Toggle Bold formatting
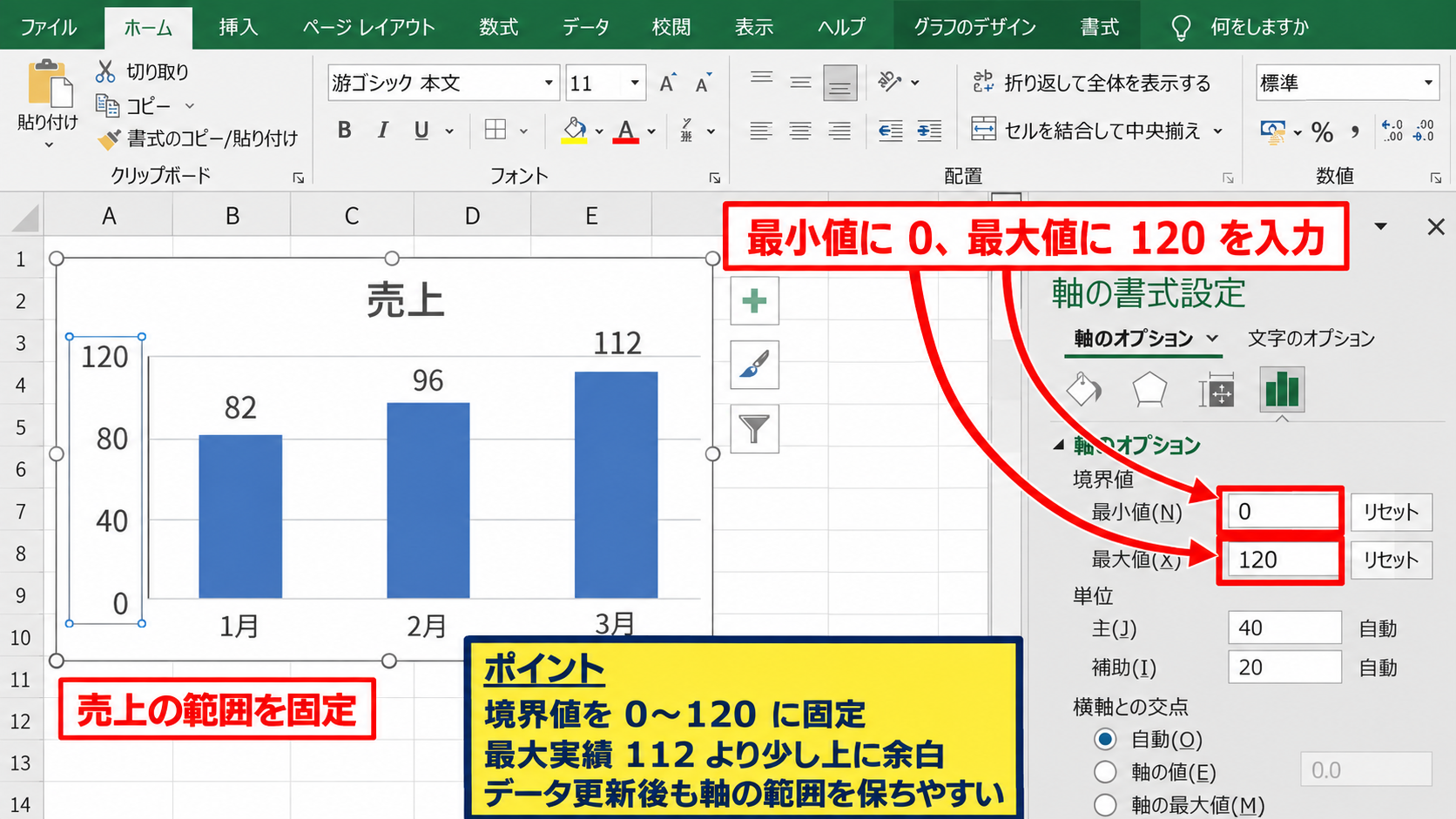1456x819 pixels. click(x=345, y=131)
